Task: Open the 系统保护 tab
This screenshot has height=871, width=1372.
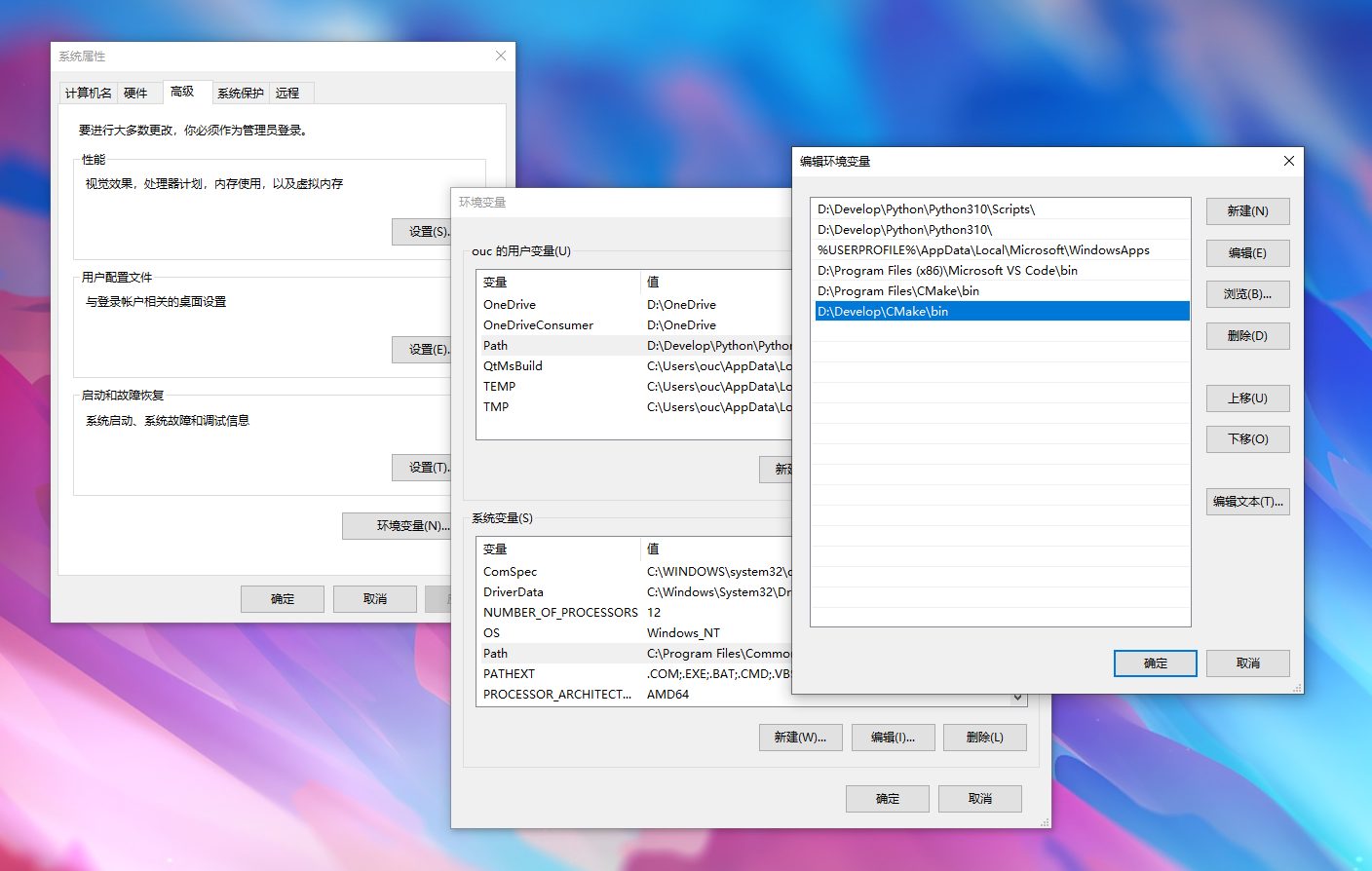Action: [240, 92]
